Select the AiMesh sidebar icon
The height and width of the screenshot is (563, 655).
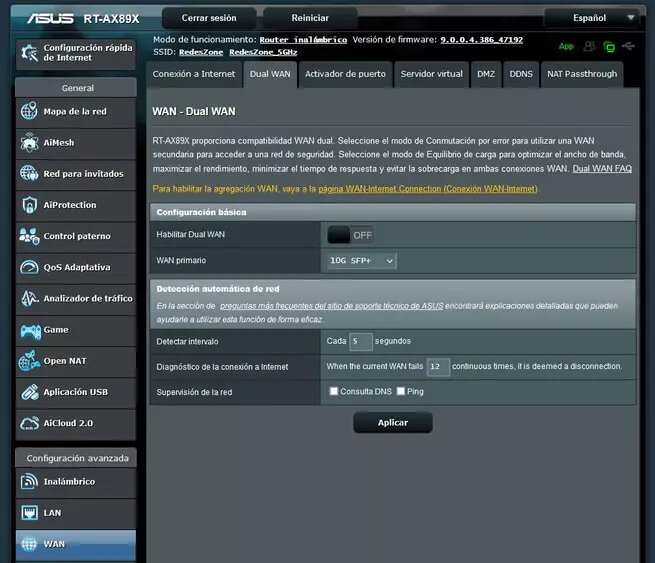coord(28,143)
